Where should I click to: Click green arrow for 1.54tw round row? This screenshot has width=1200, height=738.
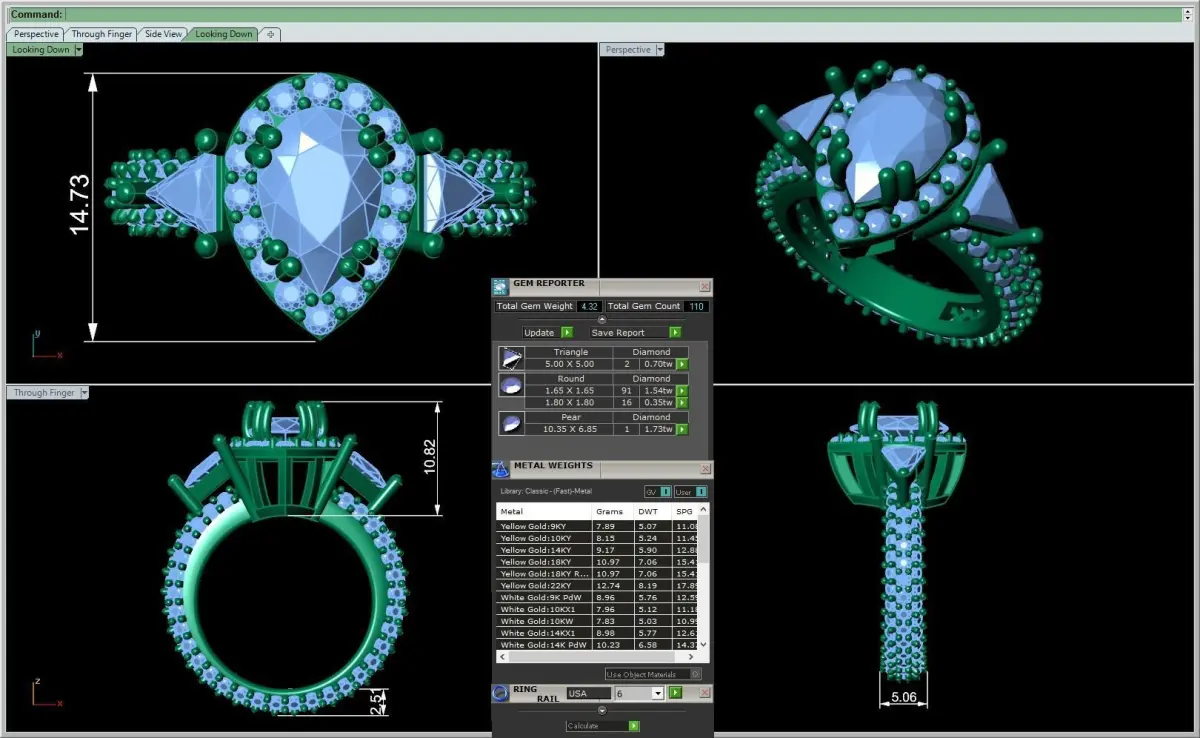pyautogui.click(x=682, y=391)
